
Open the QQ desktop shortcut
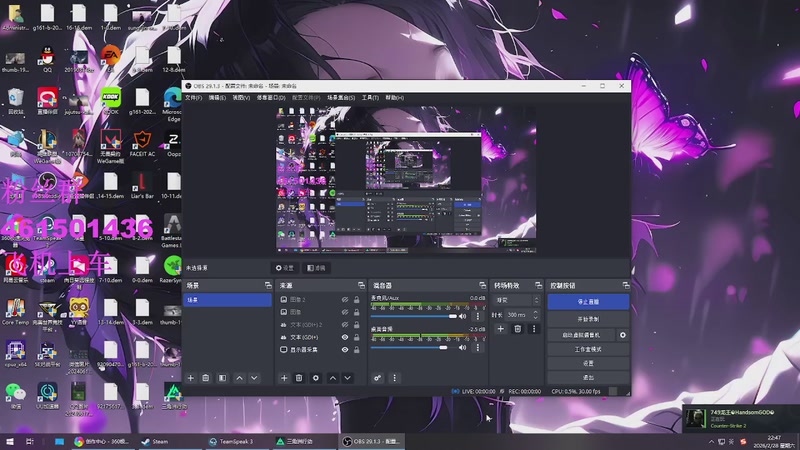point(47,59)
